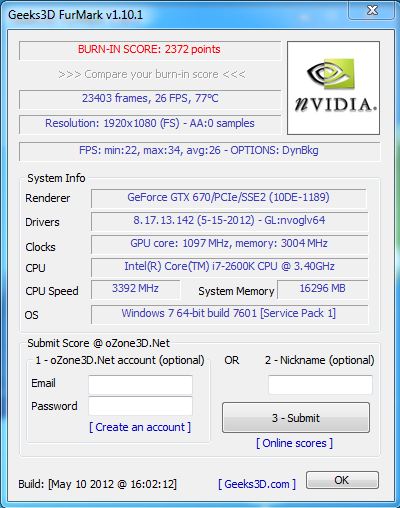Click the Windows 7 64-bit build OS value
Screen dimensions: 400x508
229,313
